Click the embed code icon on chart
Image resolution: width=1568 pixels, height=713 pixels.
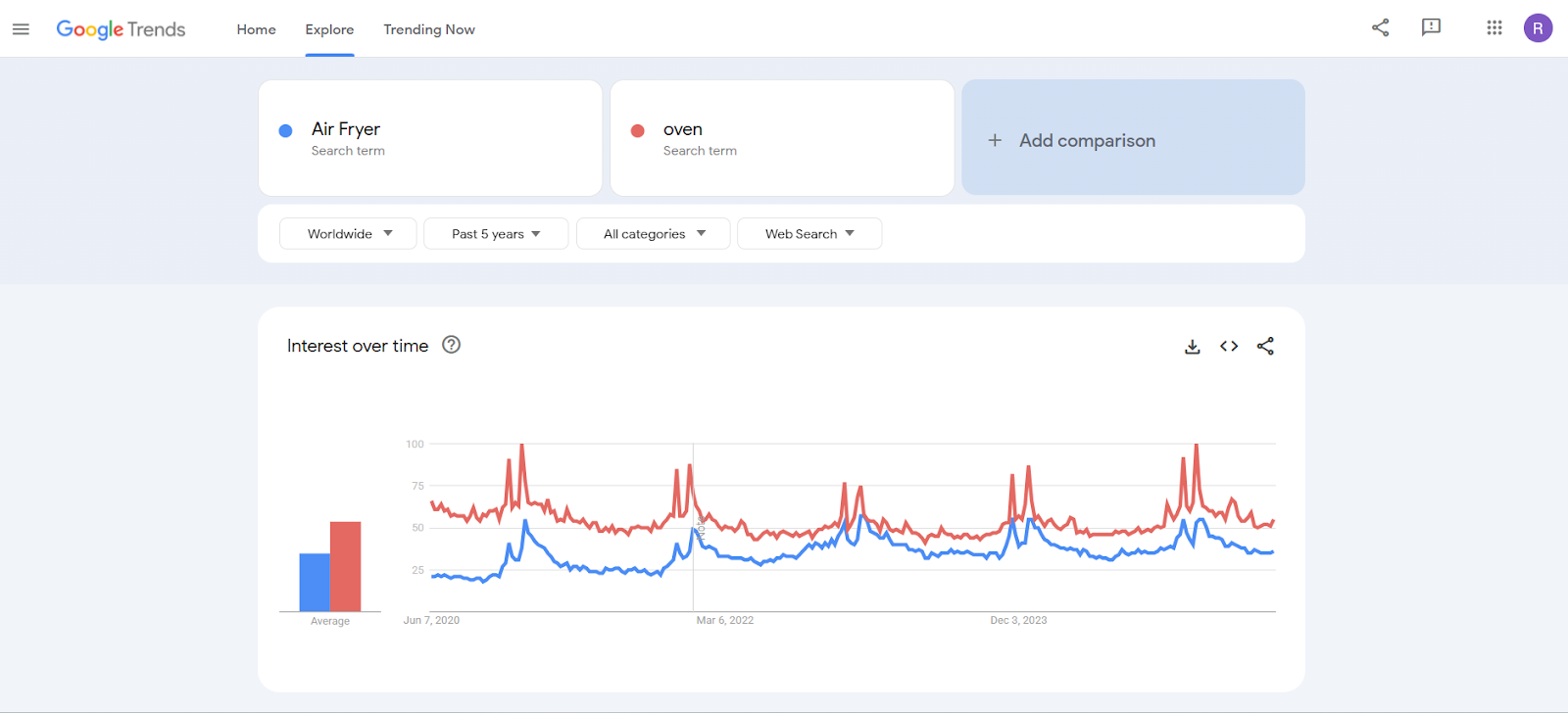1229,347
